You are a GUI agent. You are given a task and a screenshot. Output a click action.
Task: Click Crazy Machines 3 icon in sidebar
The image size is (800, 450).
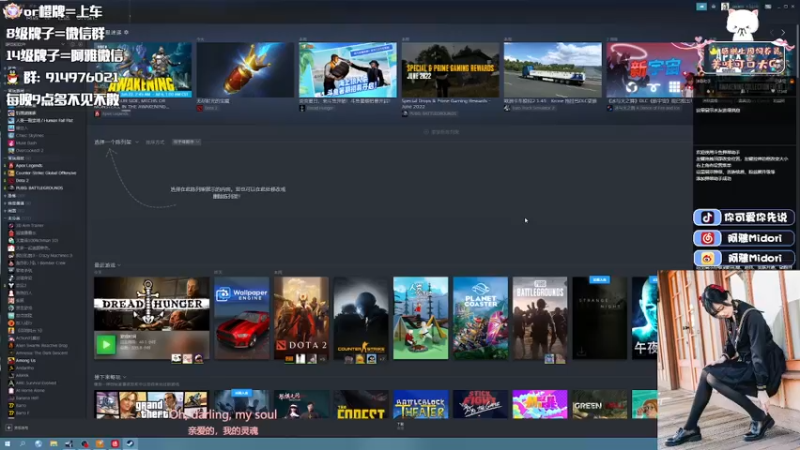tap(11, 256)
